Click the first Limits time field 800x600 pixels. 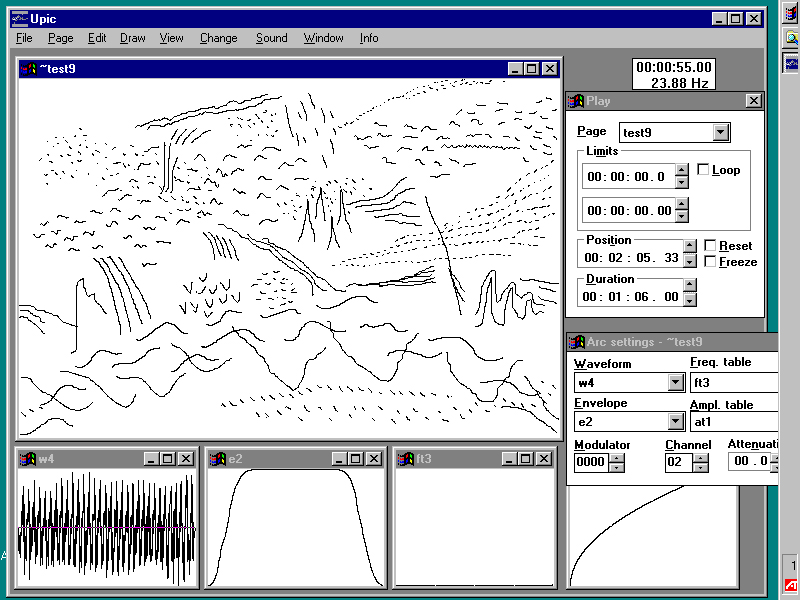click(629, 177)
